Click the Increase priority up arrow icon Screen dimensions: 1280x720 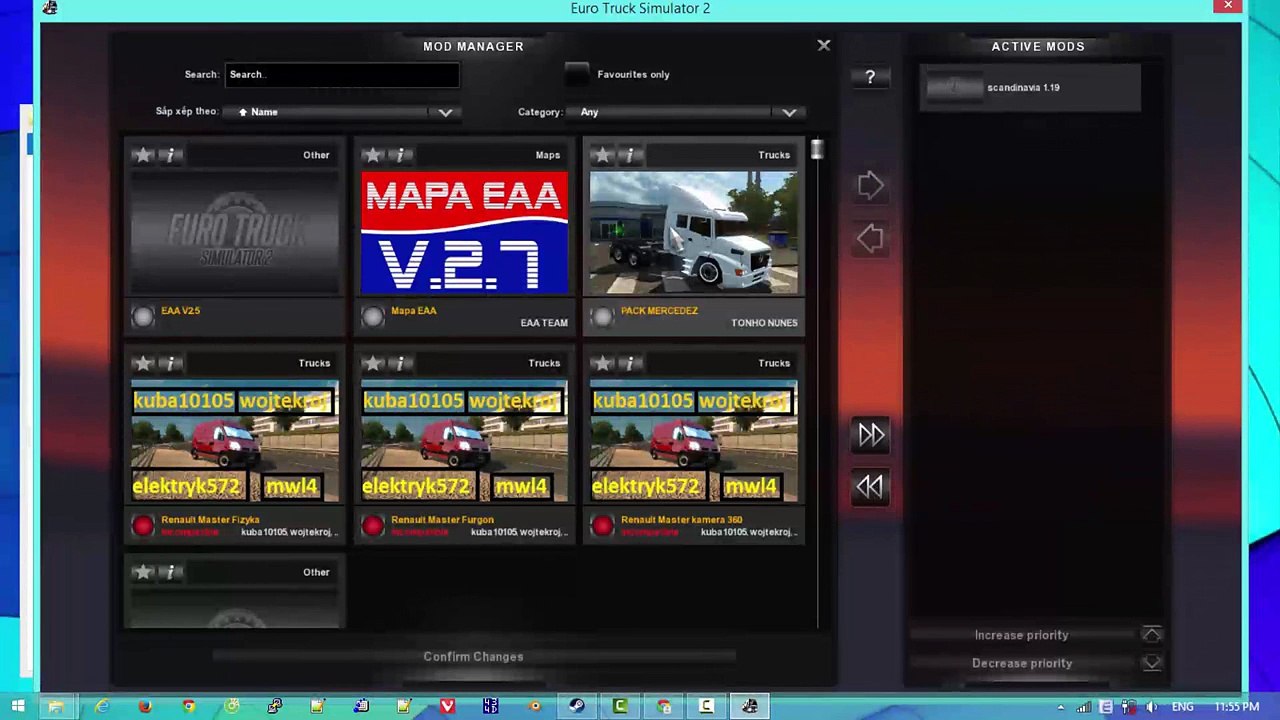1151,635
